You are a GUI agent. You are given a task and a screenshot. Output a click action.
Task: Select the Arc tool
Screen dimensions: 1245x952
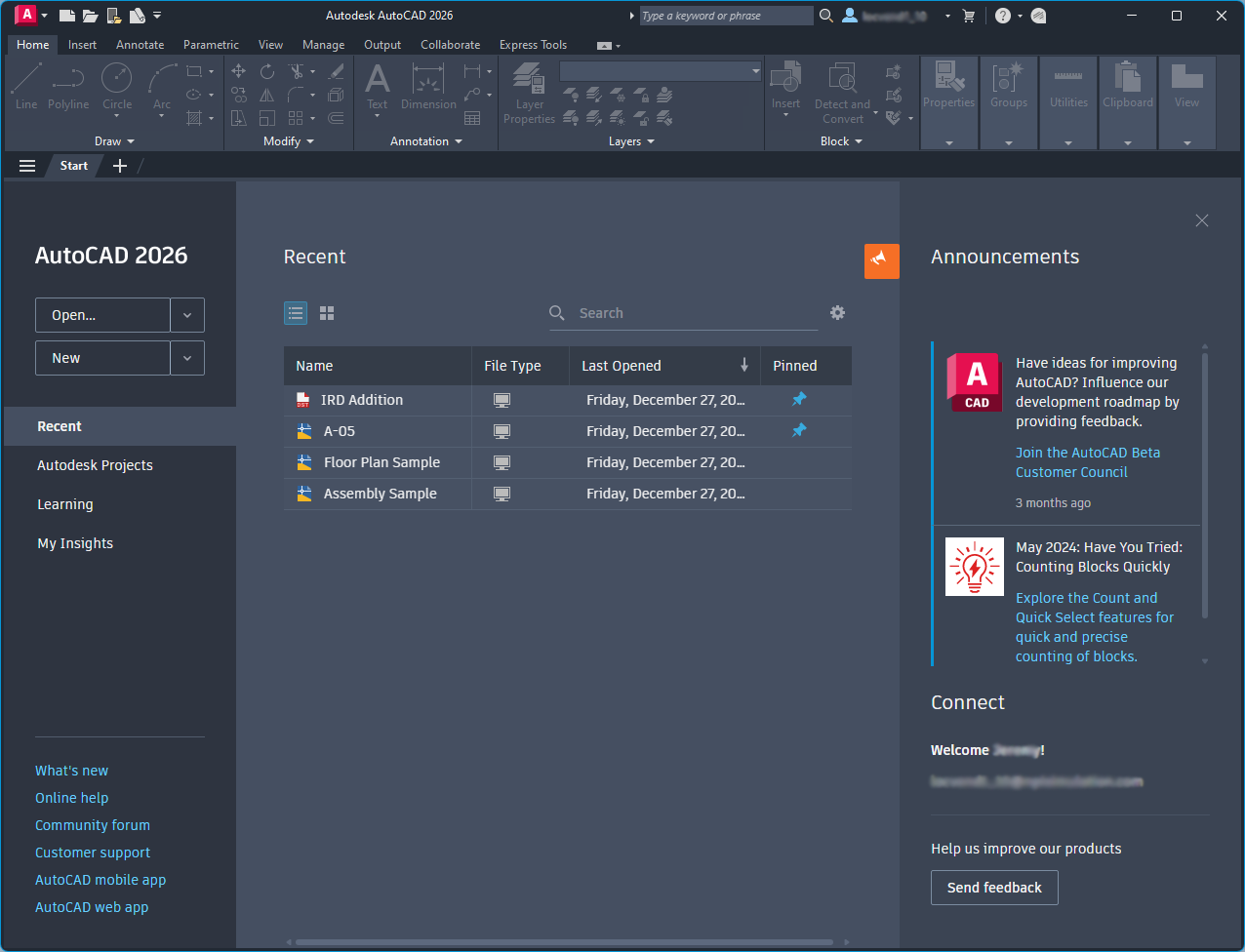point(162,86)
